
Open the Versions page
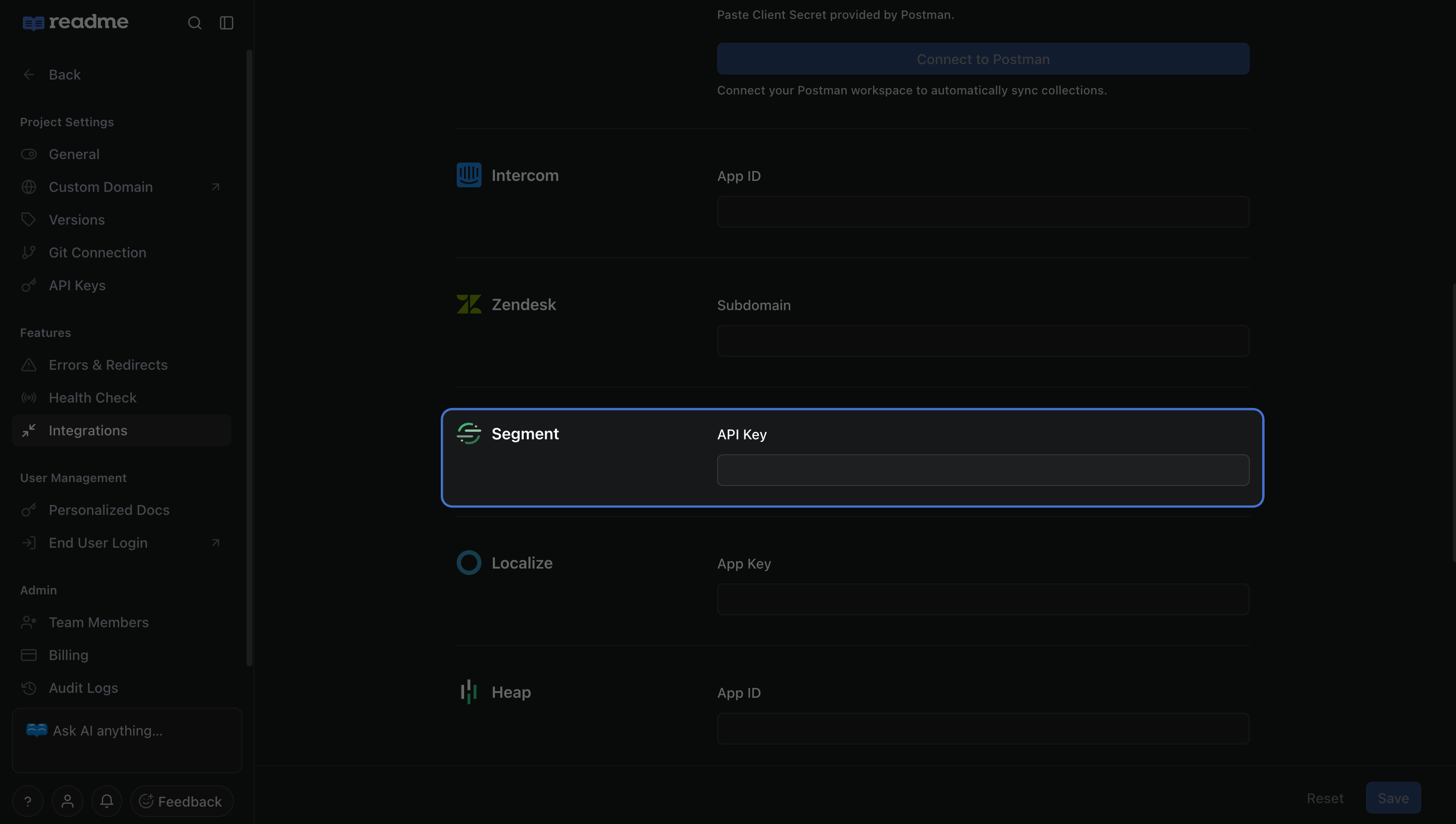click(122, 220)
